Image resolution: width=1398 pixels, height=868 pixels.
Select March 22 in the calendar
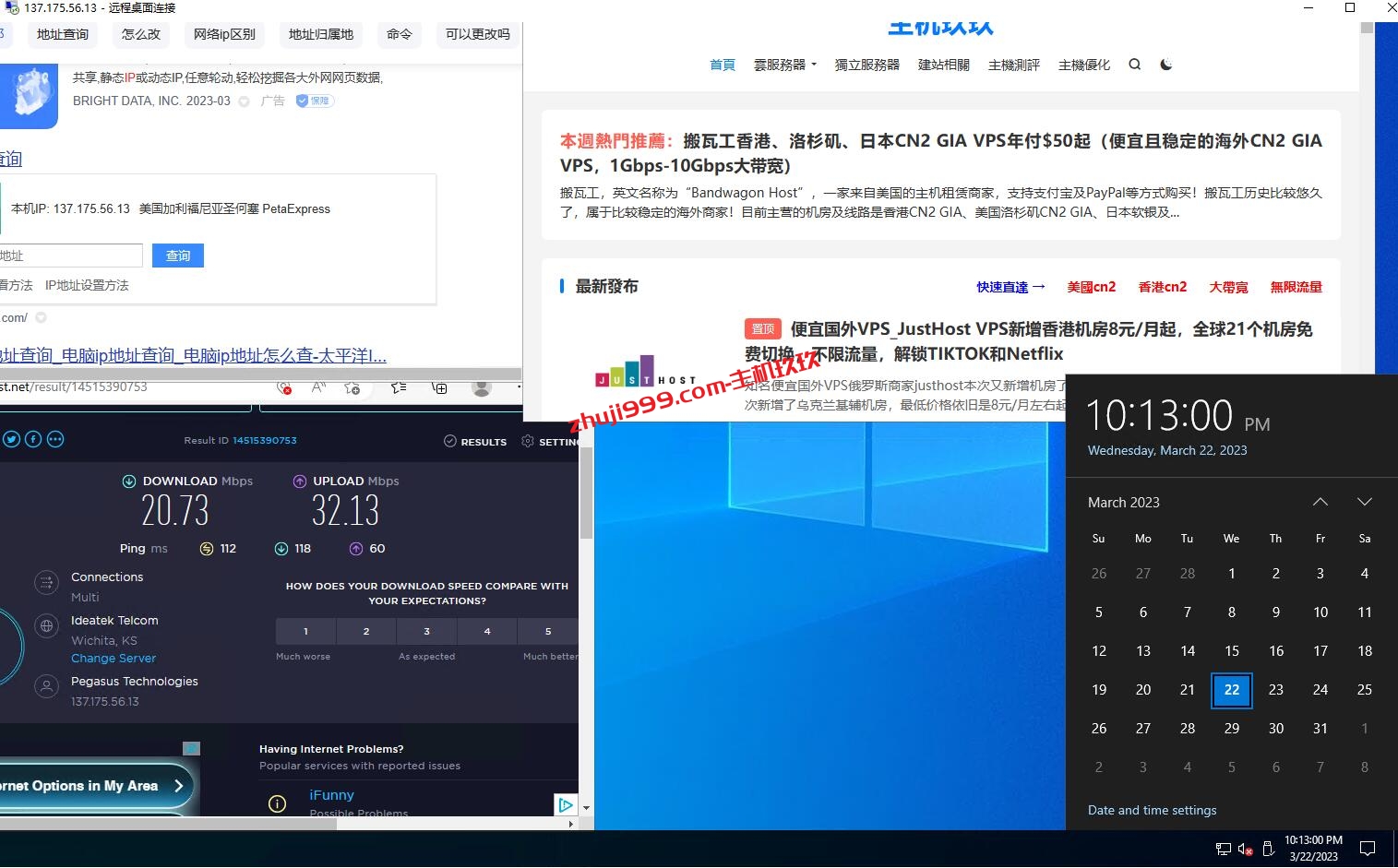[1232, 690]
